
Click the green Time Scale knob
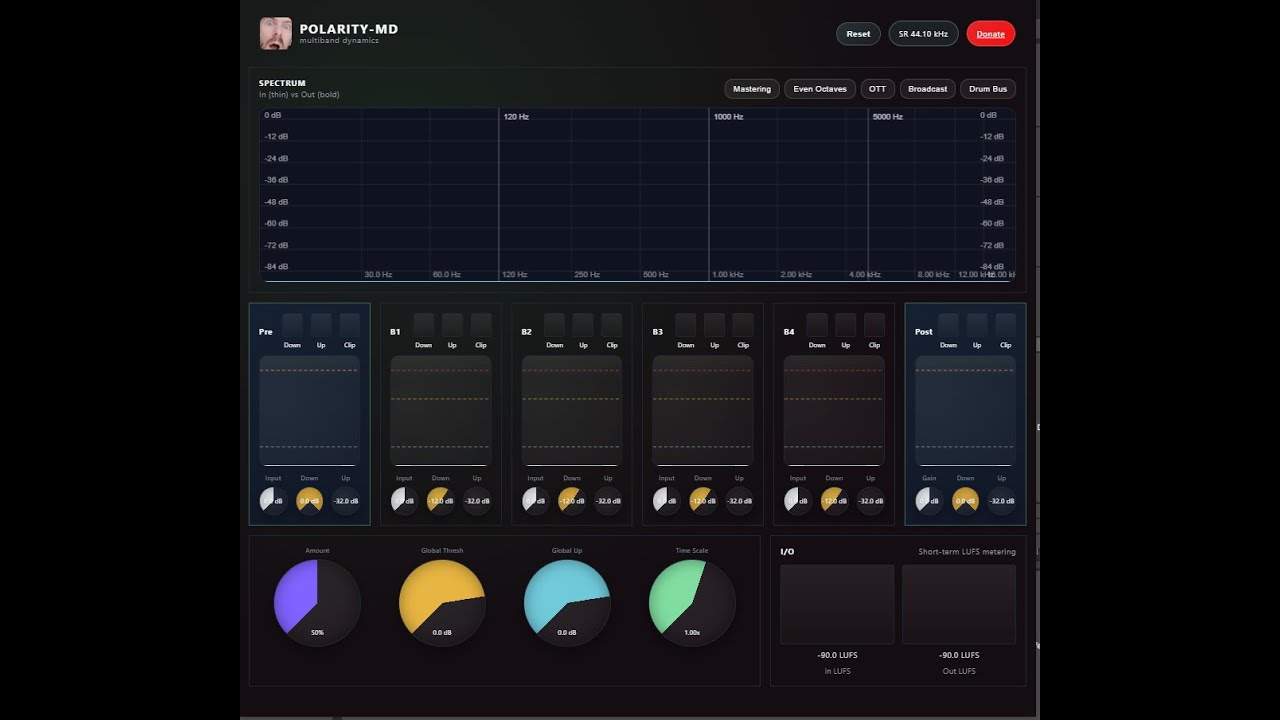(692, 603)
